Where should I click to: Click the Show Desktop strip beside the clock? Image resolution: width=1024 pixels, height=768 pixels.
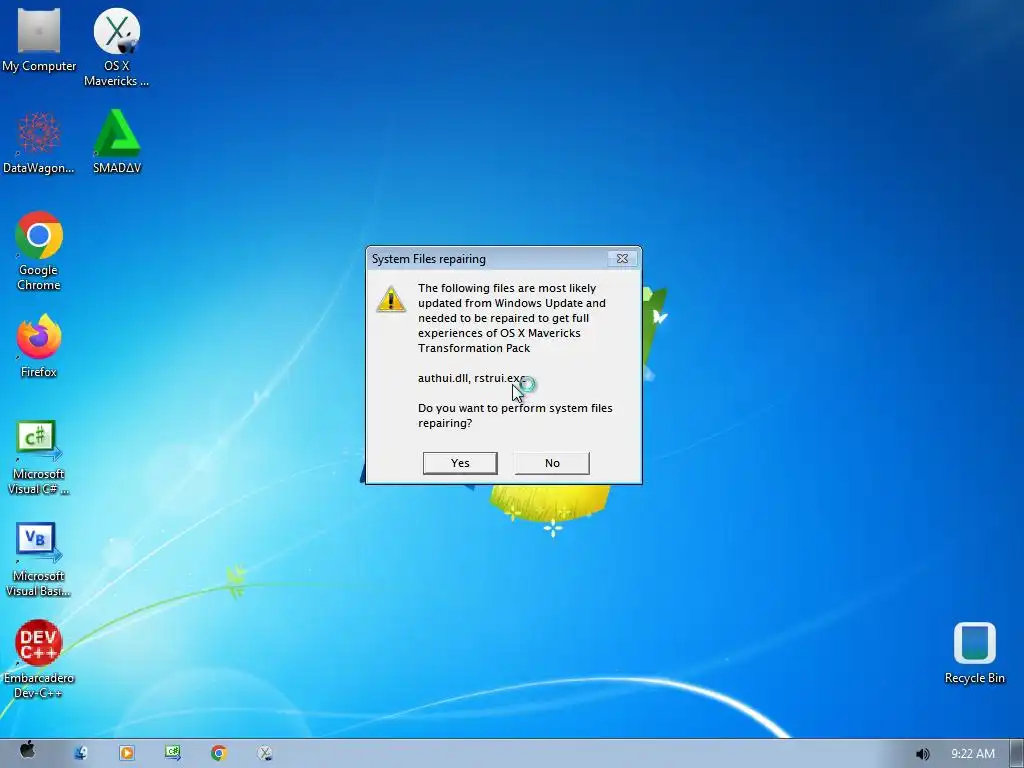[x=1016, y=754]
